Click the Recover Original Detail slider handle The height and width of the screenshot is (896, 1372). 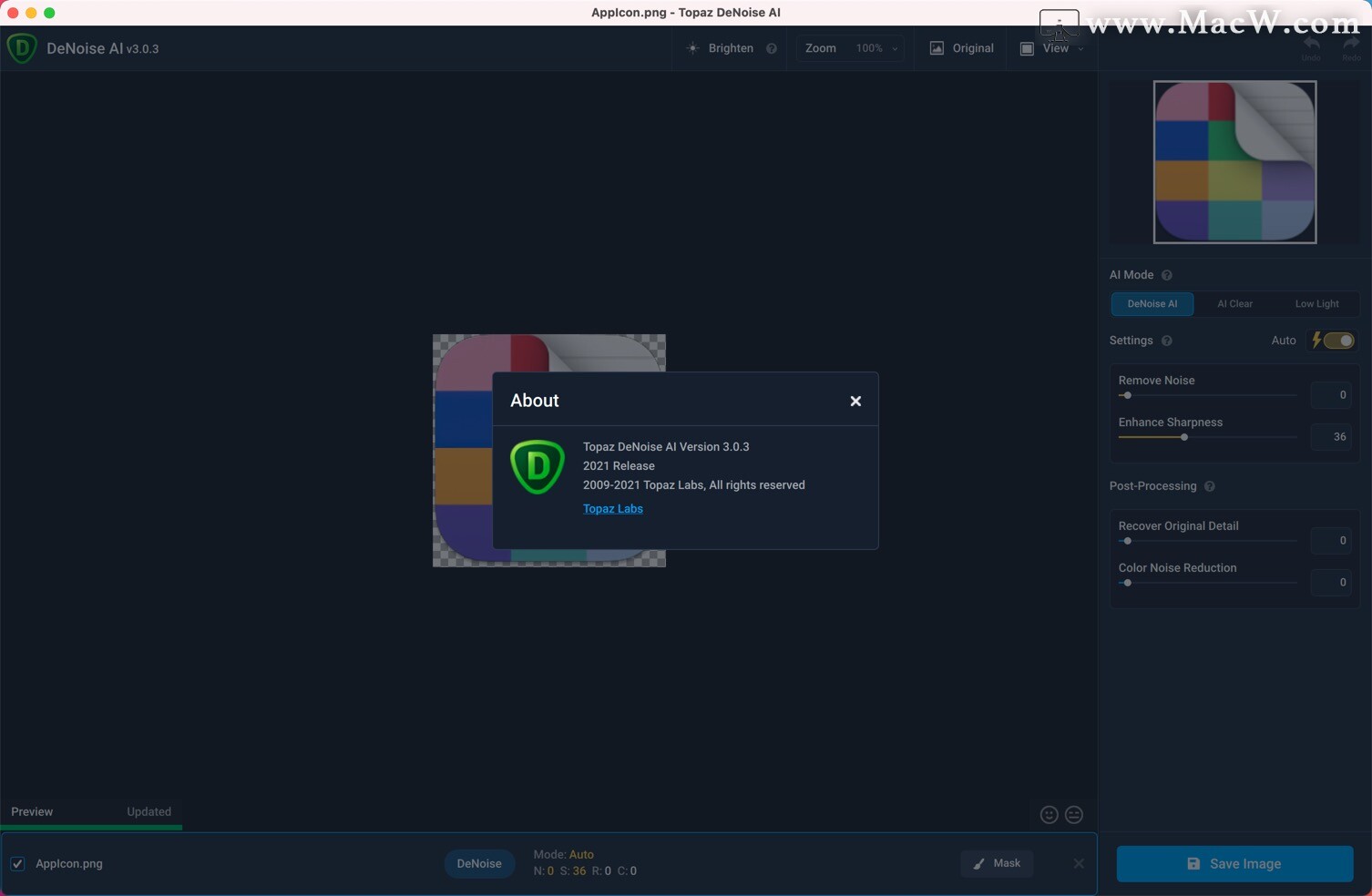point(1127,541)
